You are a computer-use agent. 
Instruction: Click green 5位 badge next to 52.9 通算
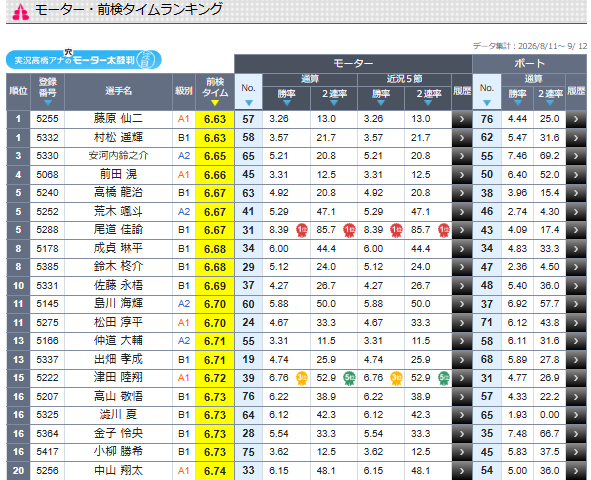[x=349, y=378]
